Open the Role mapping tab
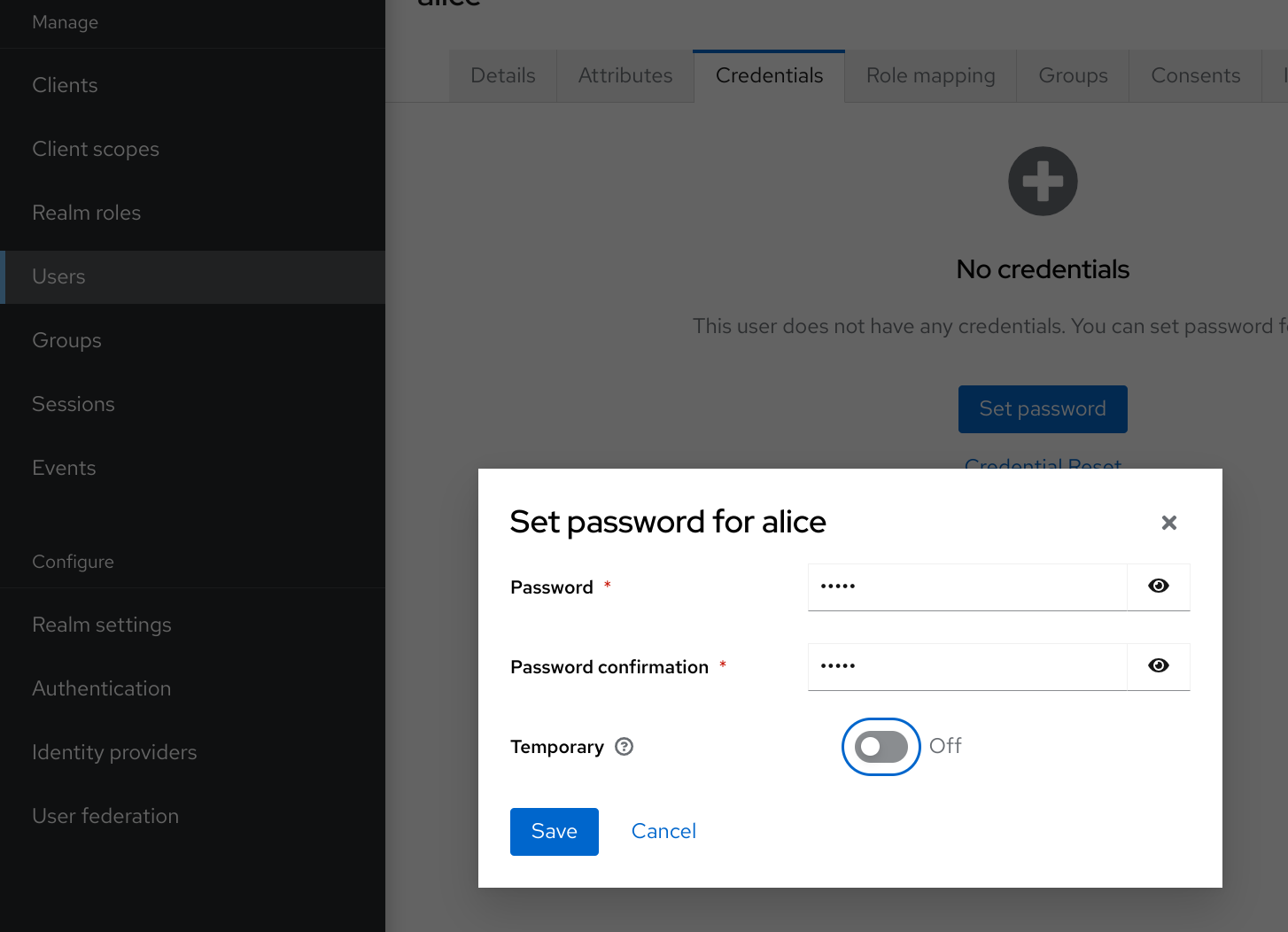 (x=930, y=75)
